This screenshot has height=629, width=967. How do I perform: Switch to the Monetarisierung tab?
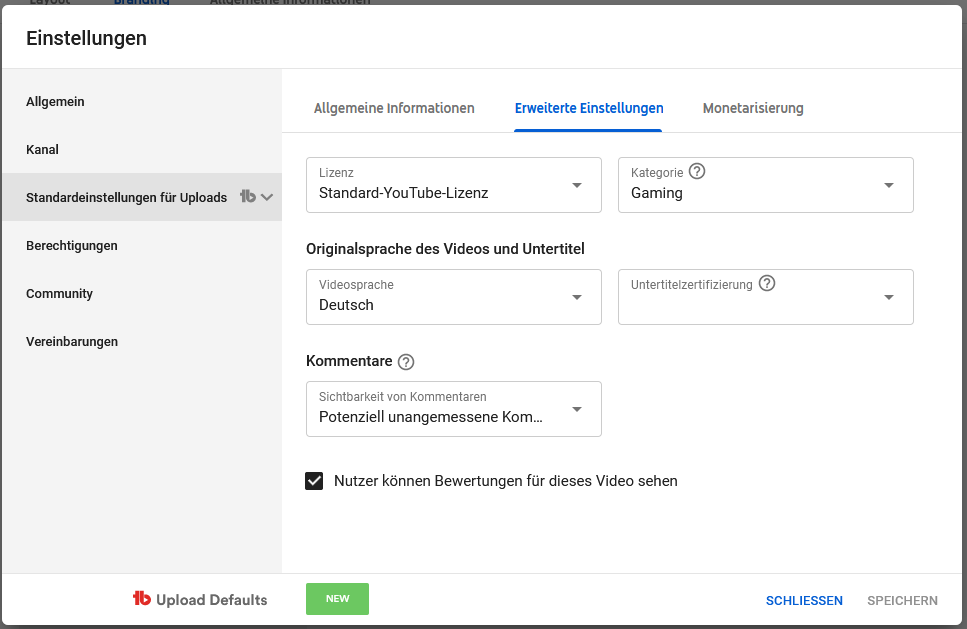[x=753, y=108]
